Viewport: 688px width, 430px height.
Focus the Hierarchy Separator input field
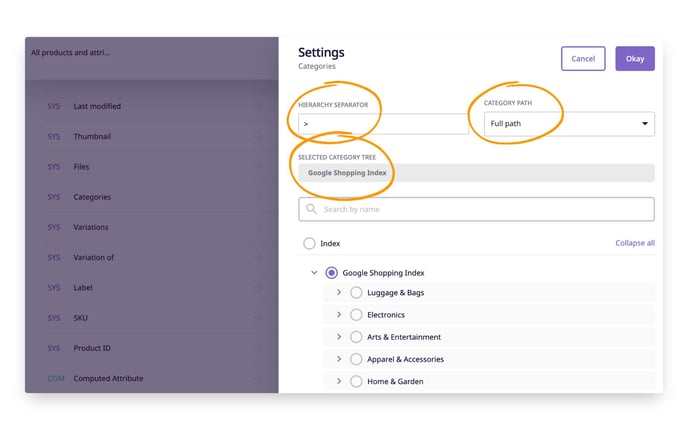click(x=383, y=124)
